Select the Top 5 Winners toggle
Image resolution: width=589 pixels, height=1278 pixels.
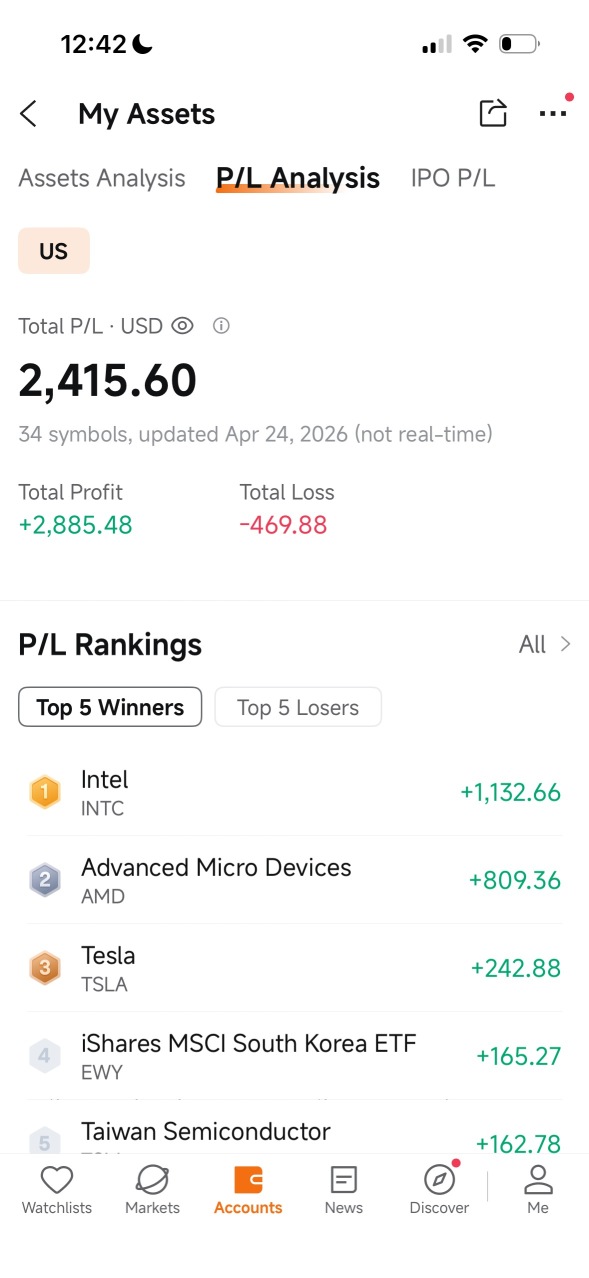[x=110, y=707]
